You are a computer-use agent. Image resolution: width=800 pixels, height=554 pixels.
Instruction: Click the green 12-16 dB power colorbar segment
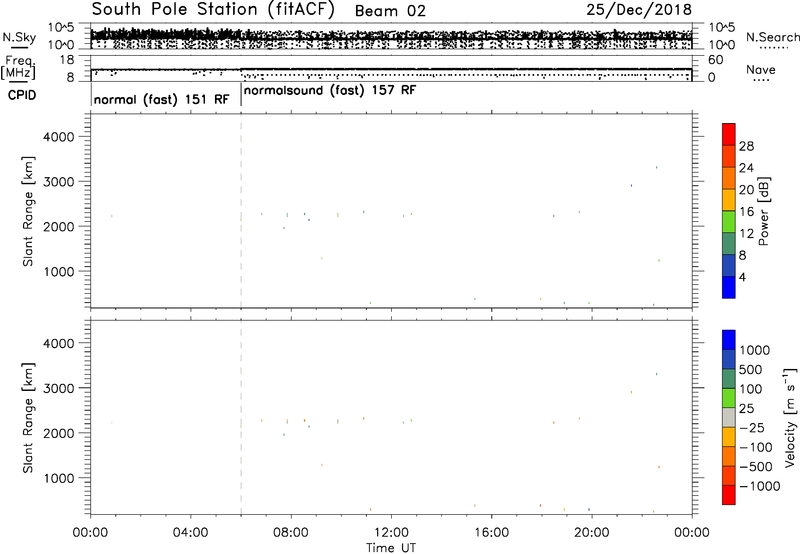(x=729, y=221)
